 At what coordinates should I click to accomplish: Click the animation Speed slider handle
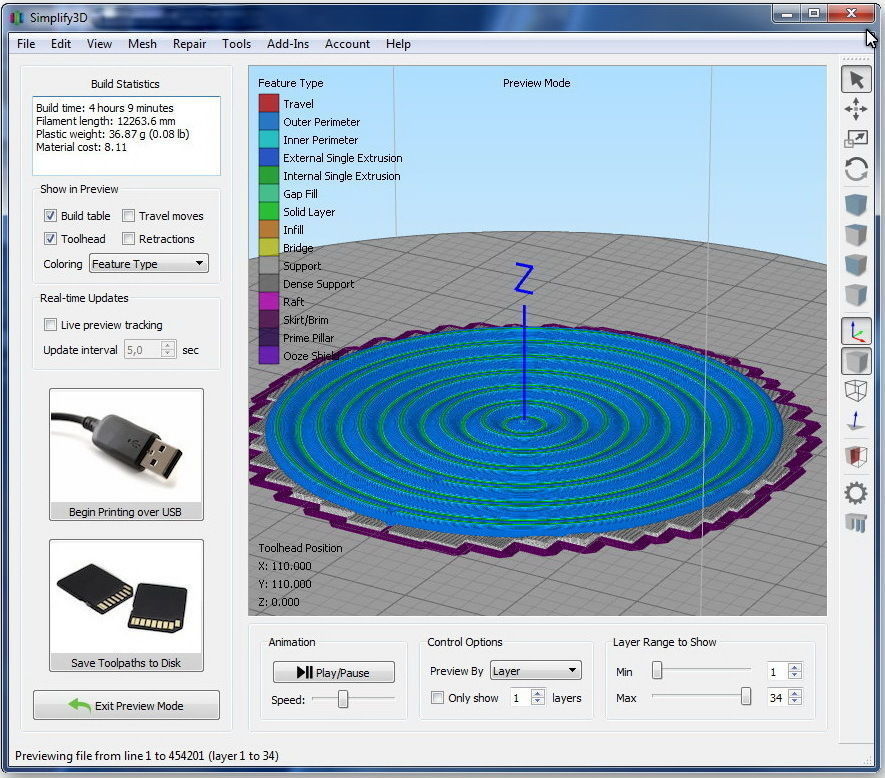(x=343, y=700)
